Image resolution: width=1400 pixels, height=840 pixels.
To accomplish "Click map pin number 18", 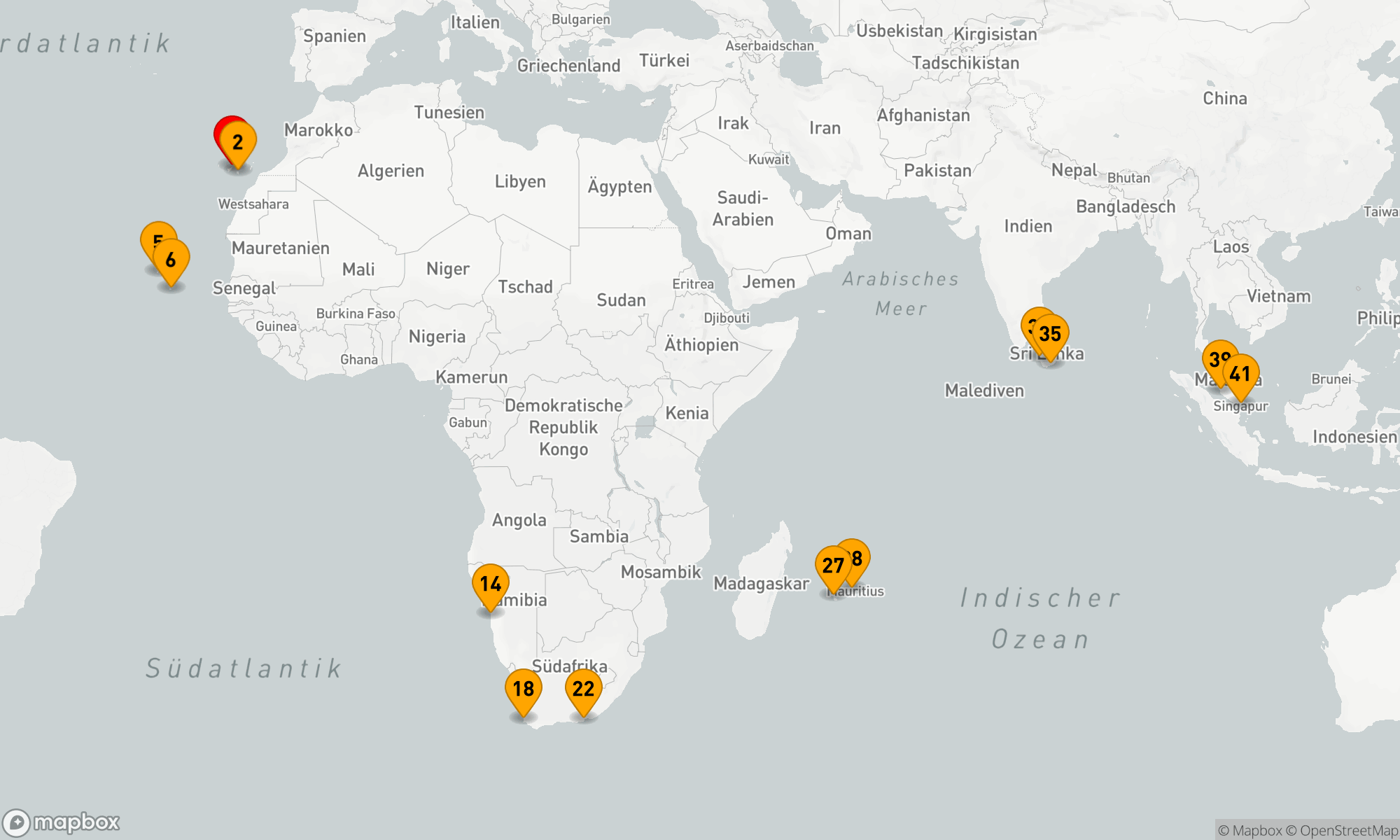I will pos(523,689).
